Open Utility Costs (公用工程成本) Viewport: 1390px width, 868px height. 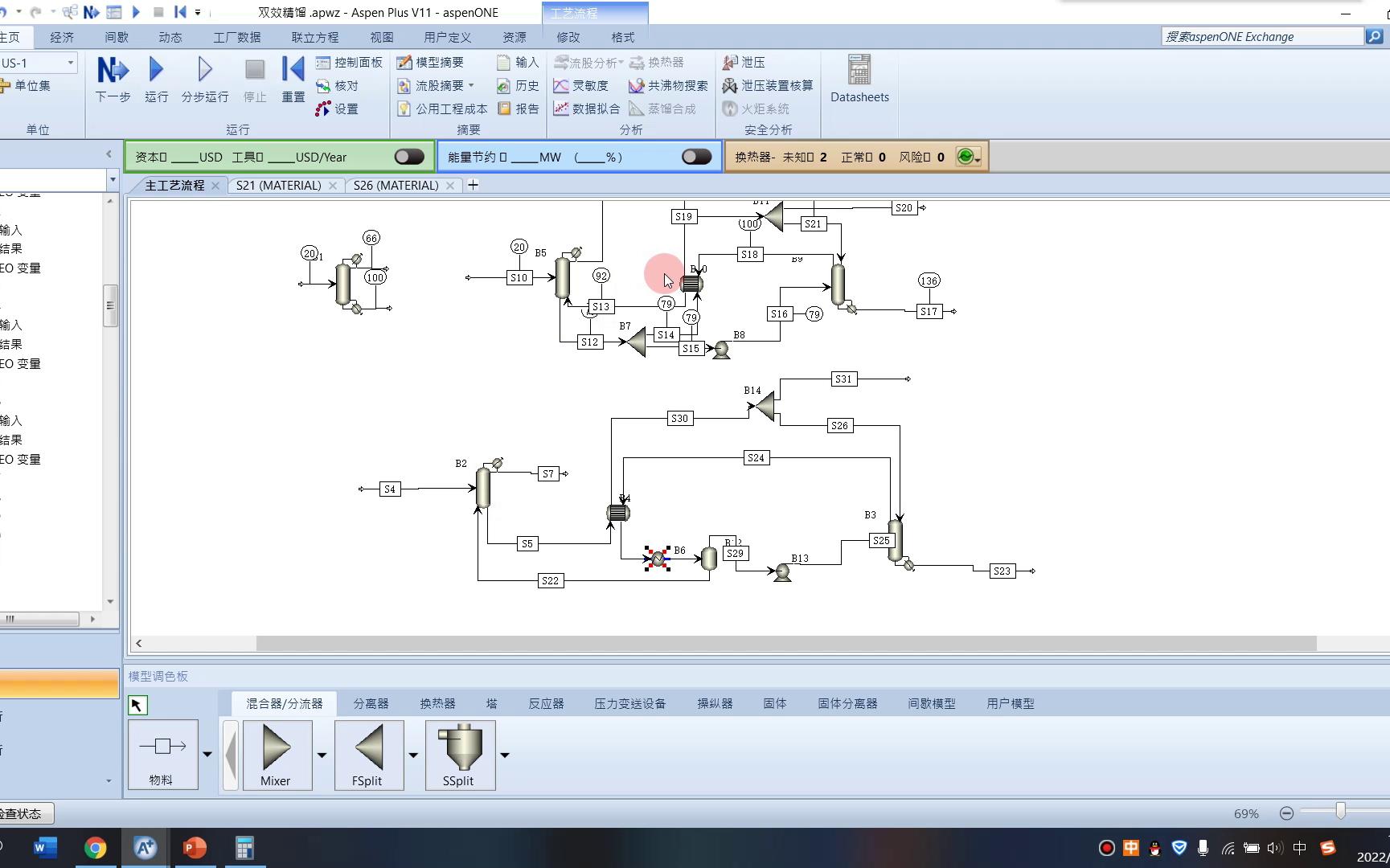(442, 108)
